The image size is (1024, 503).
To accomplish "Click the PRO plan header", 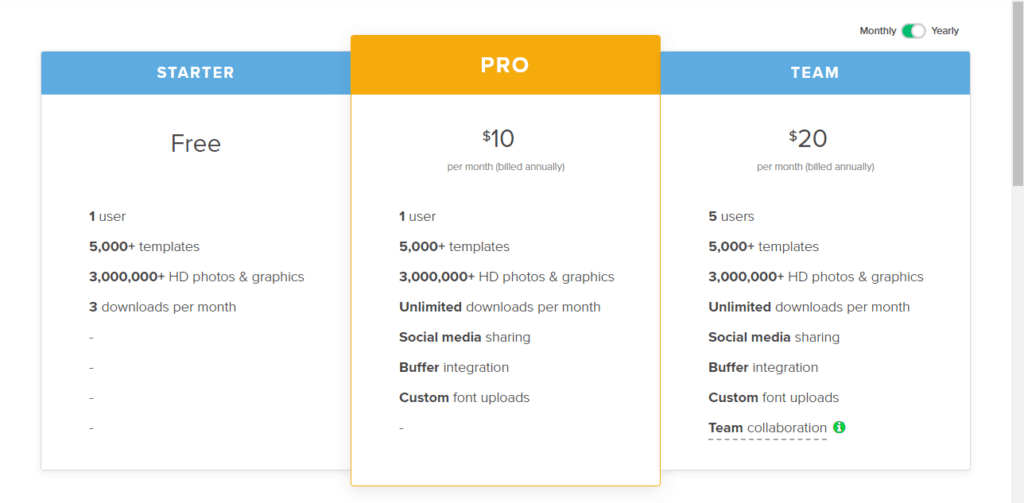I will (505, 65).
